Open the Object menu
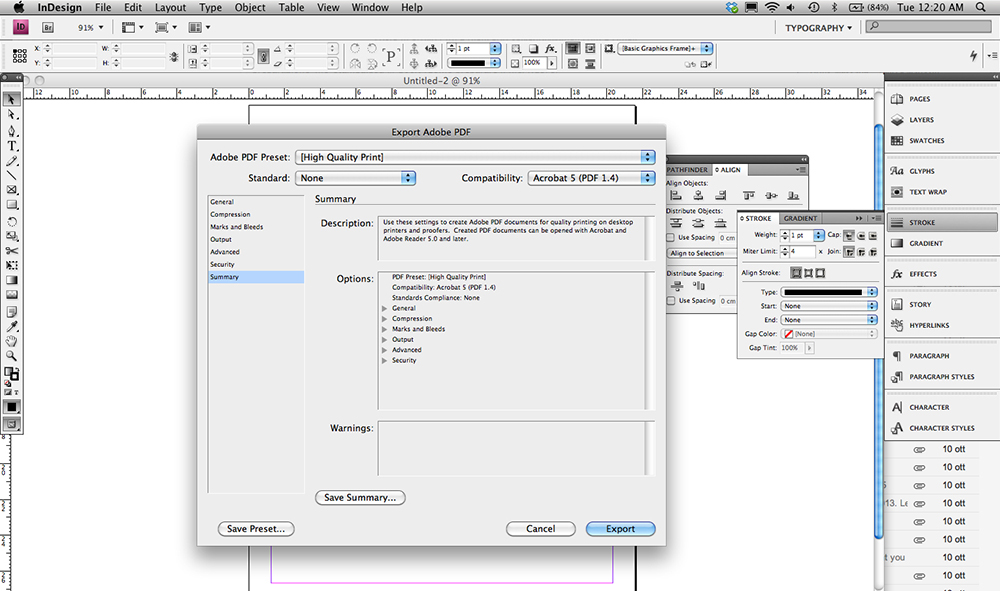The width and height of the screenshot is (1000, 591). pos(250,8)
